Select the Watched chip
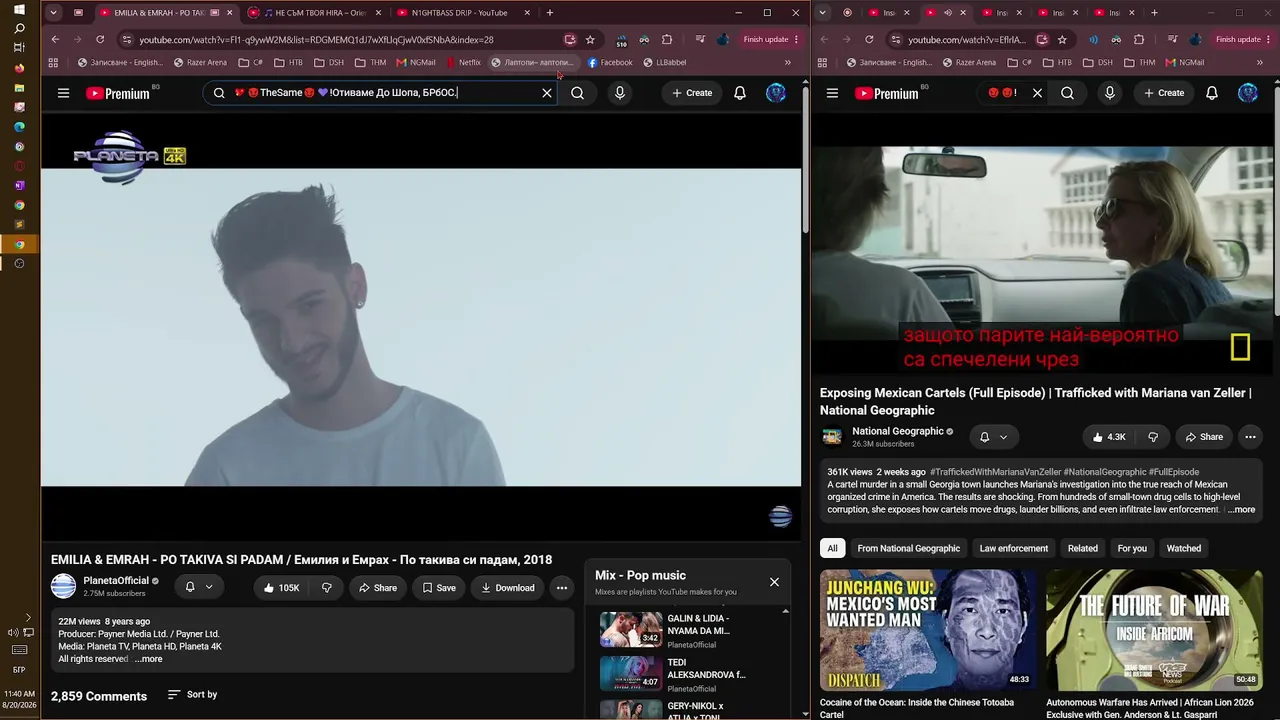The height and width of the screenshot is (720, 1280). (1184, 548)
